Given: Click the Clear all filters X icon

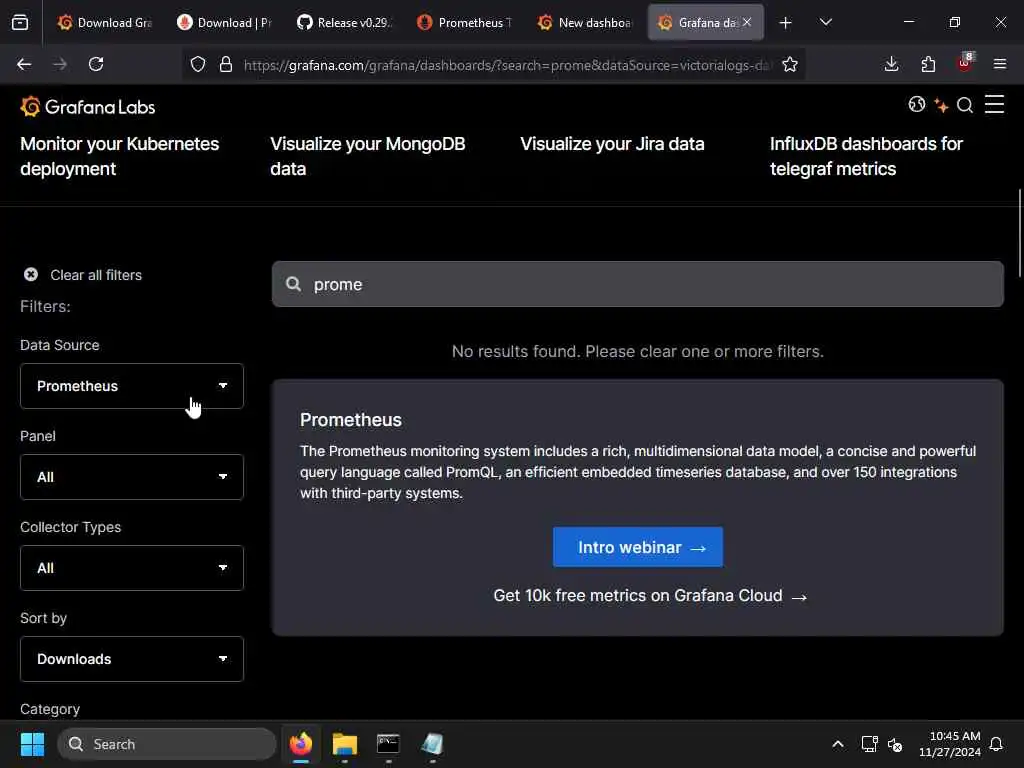Looking at the screenshot, I should [x=31, y=274].
